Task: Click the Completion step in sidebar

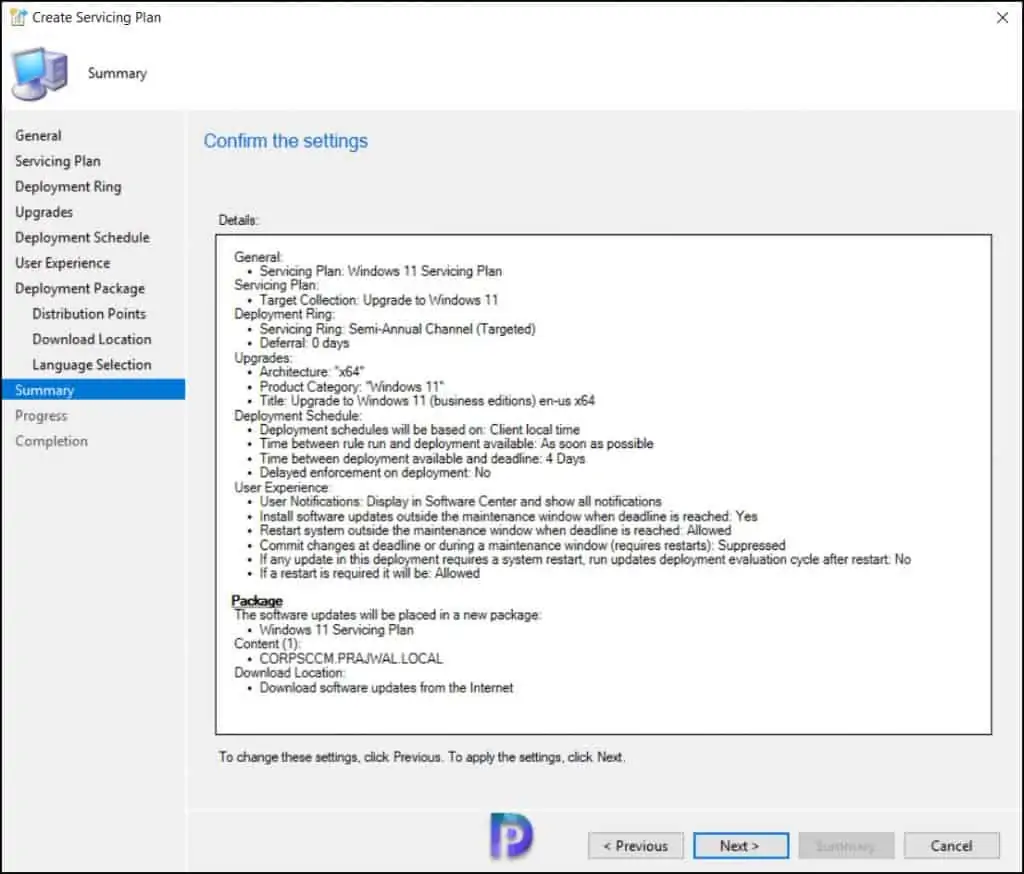Action: [52, 441]
